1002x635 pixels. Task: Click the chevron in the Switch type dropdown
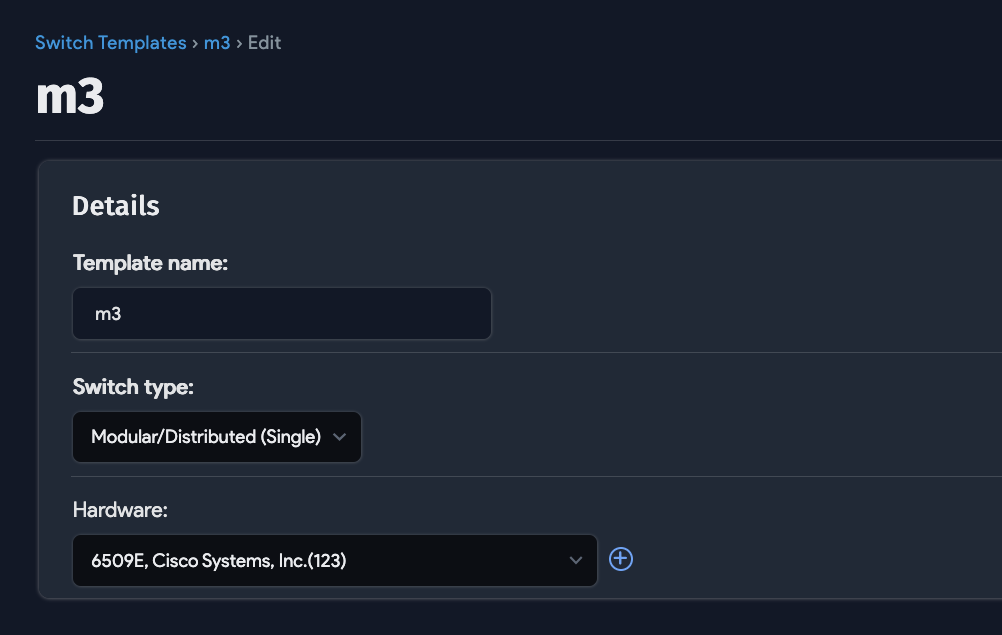(339, 437)
